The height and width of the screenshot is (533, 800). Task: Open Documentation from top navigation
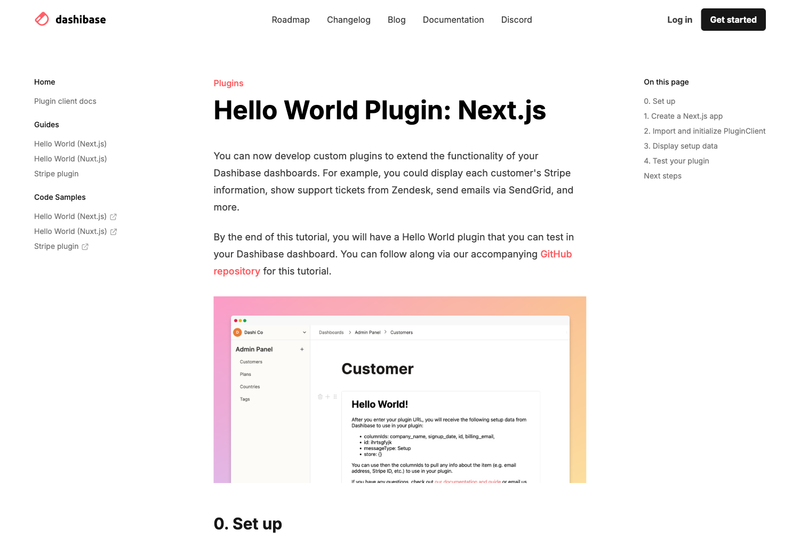click(x=453, y=20)
